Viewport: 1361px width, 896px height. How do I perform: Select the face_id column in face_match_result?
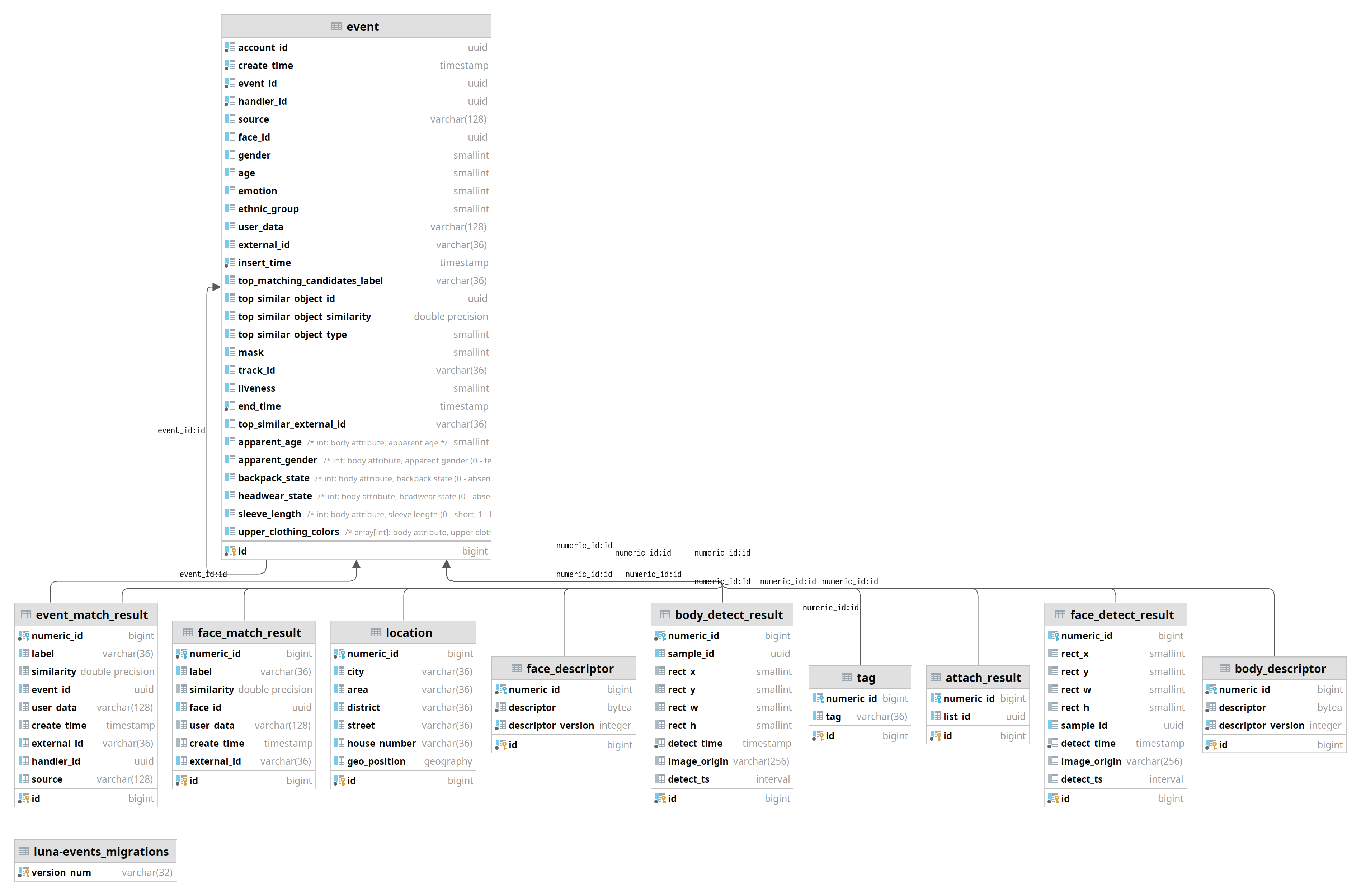(x=244, y=708)
